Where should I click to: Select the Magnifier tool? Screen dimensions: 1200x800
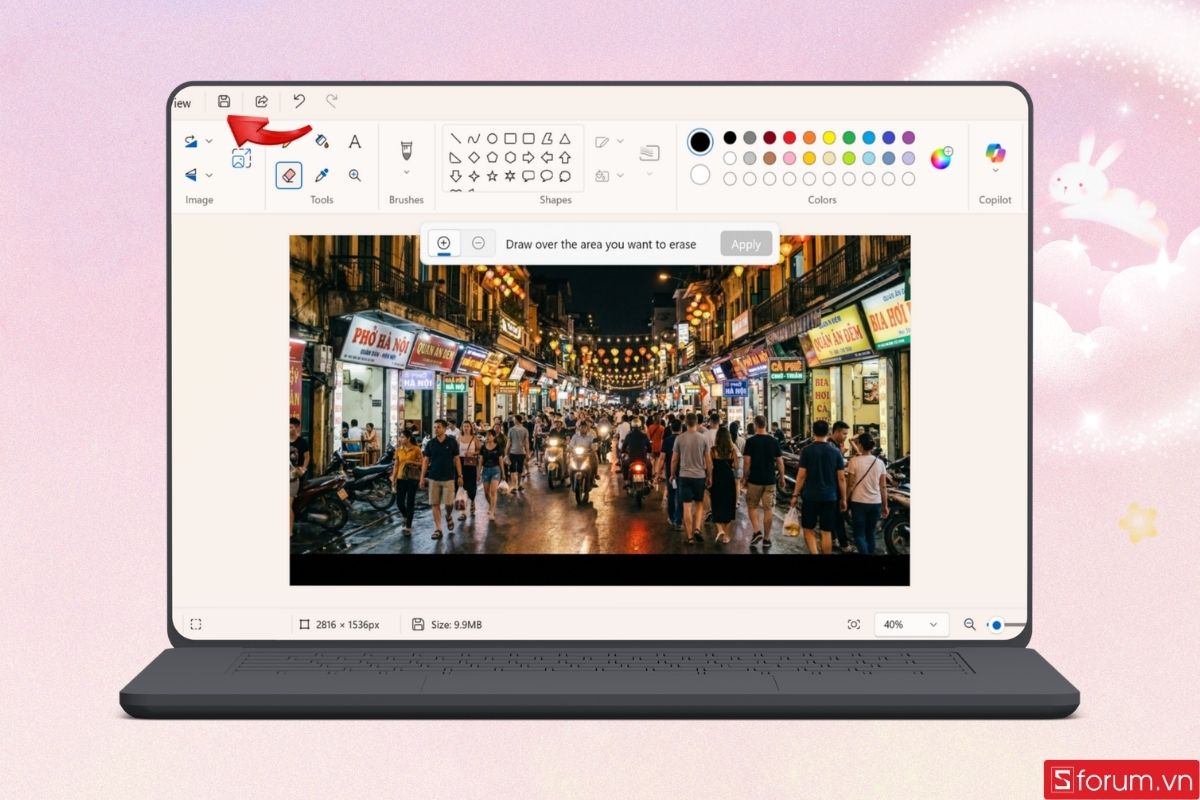click(354, 175)
